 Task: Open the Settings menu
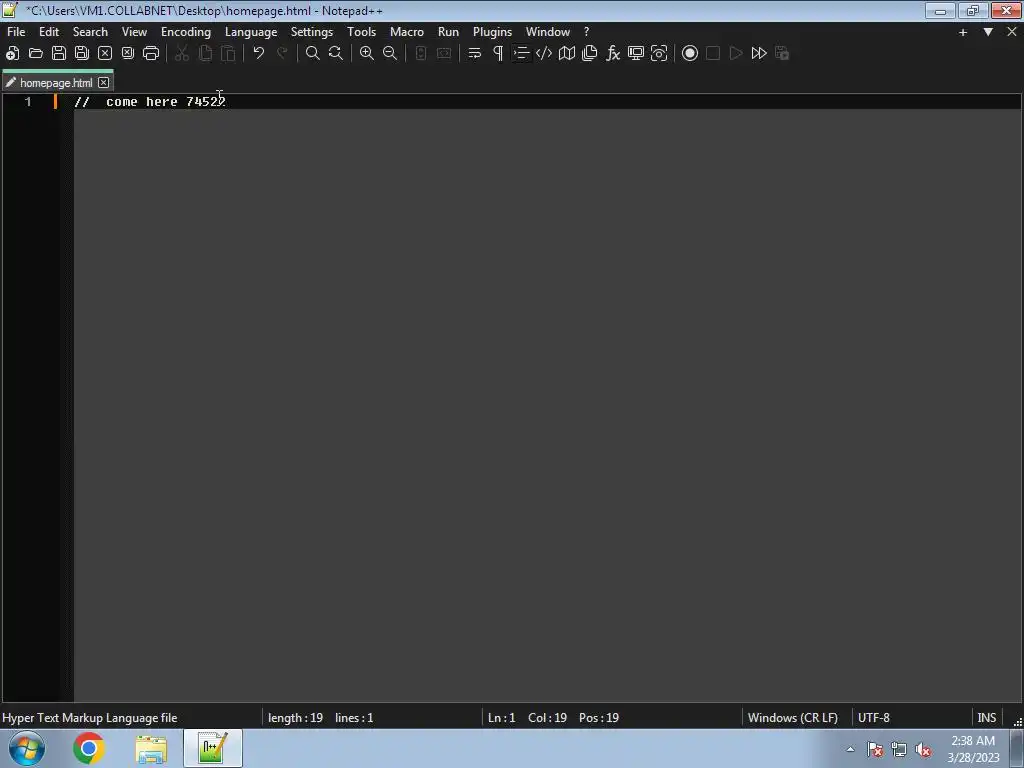click(x=312, y=32)
